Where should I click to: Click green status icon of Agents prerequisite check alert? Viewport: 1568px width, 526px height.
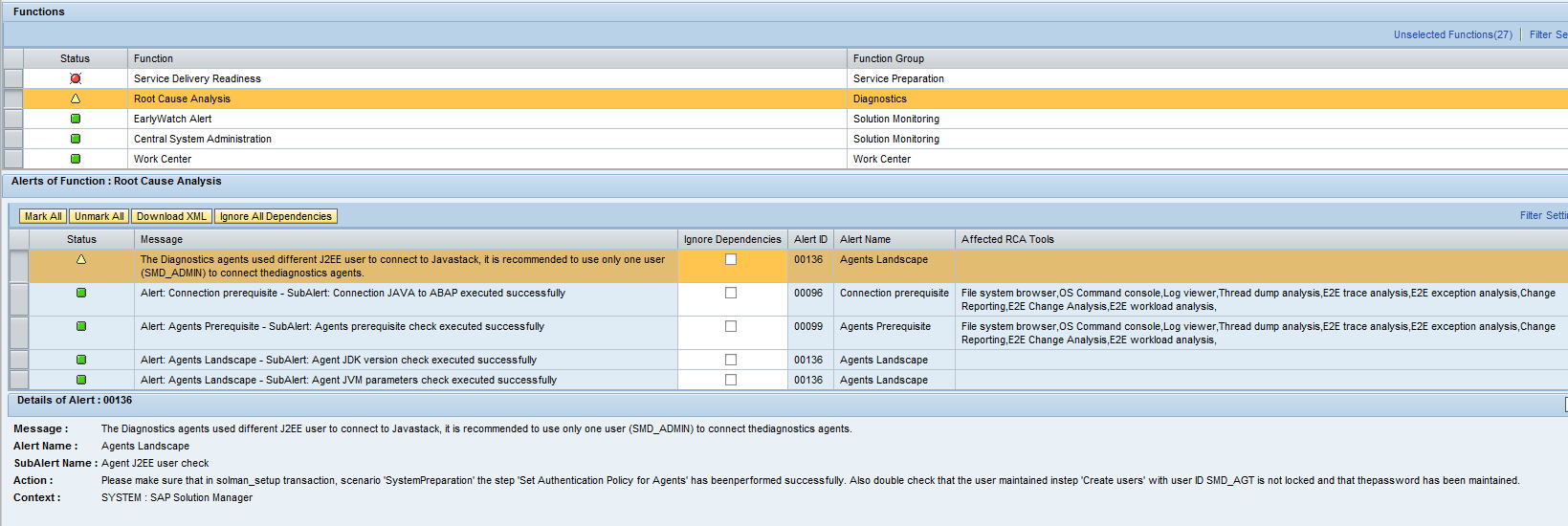coord(81,326)
